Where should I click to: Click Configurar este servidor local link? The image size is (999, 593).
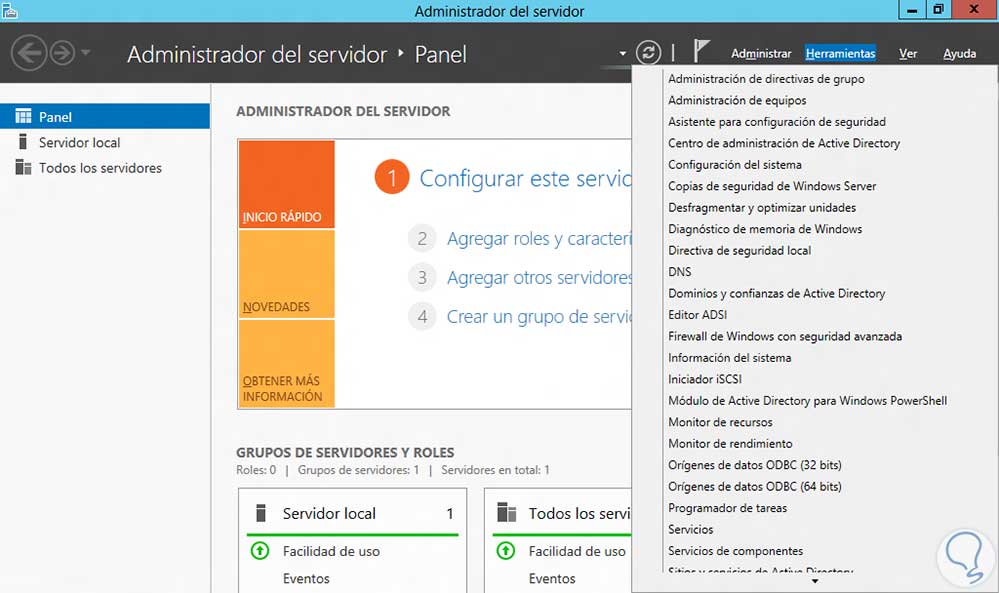pyautogui.click(x=525, y=178)
